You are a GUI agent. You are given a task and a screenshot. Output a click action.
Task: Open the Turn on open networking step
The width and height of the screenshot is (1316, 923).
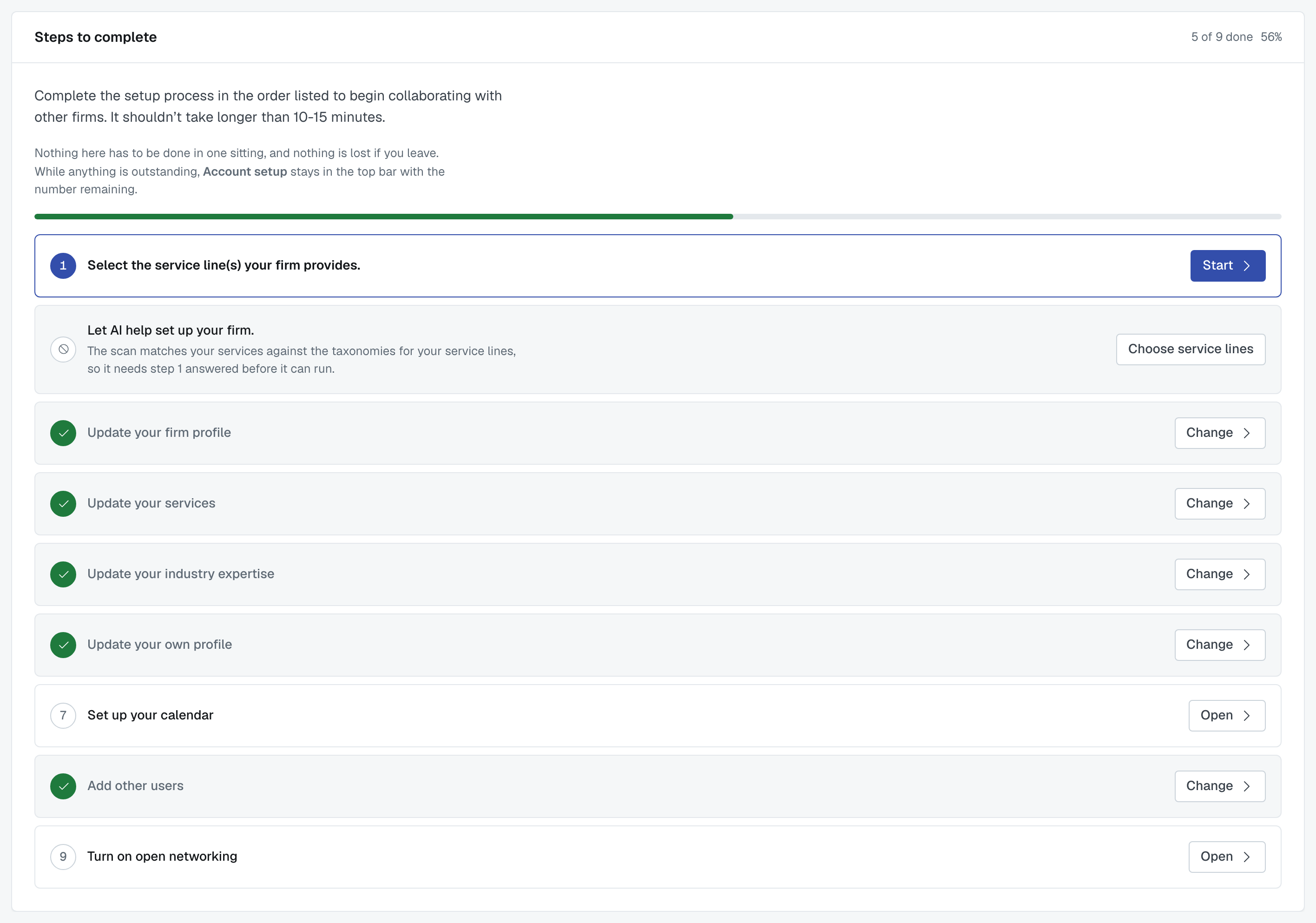click(x=1227, y=857)
